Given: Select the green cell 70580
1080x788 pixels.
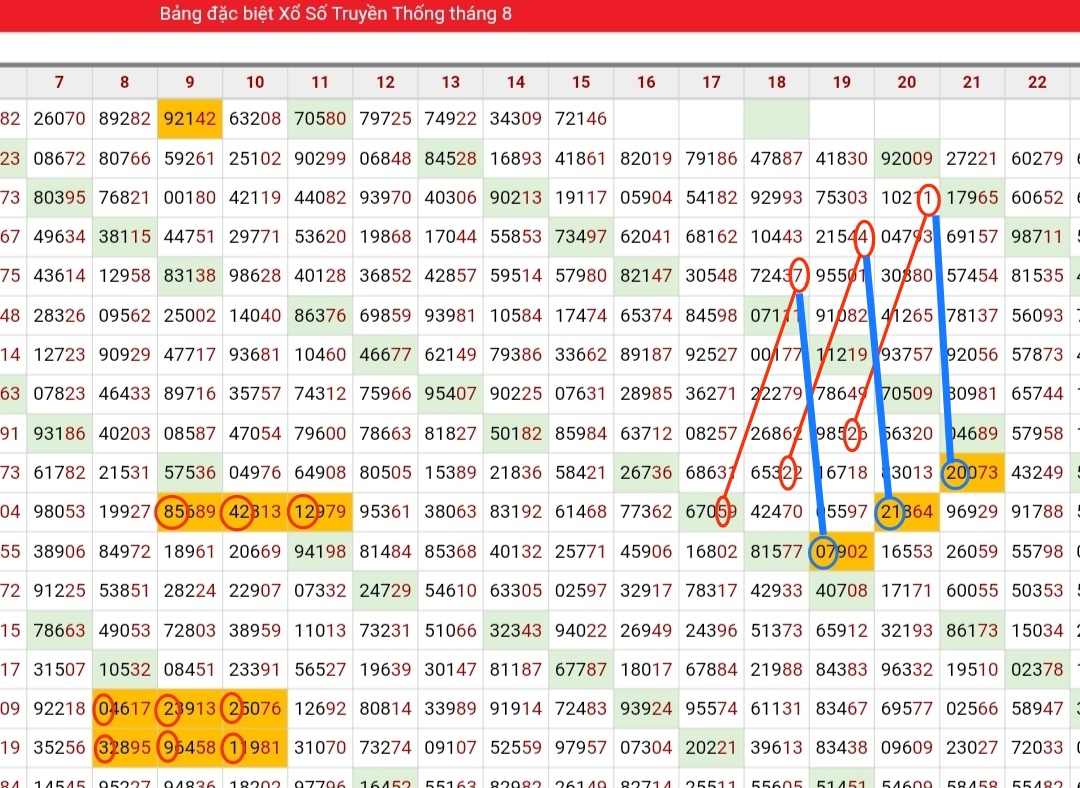Looking at the screenshot, I should 320,119.
